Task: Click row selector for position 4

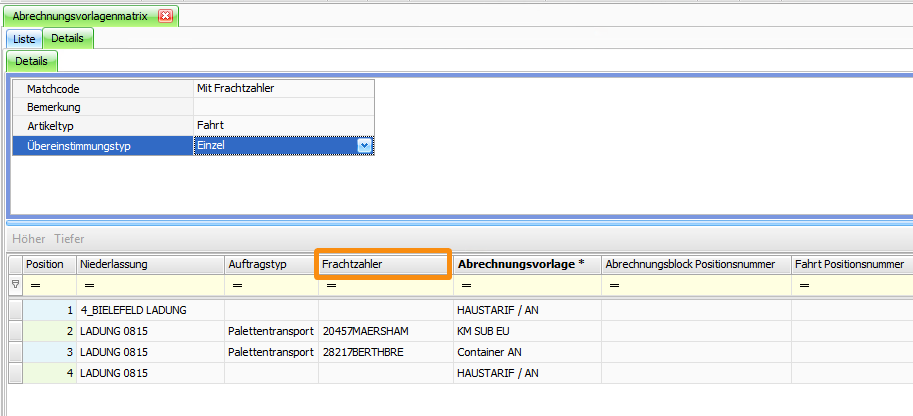Action: 15,373
